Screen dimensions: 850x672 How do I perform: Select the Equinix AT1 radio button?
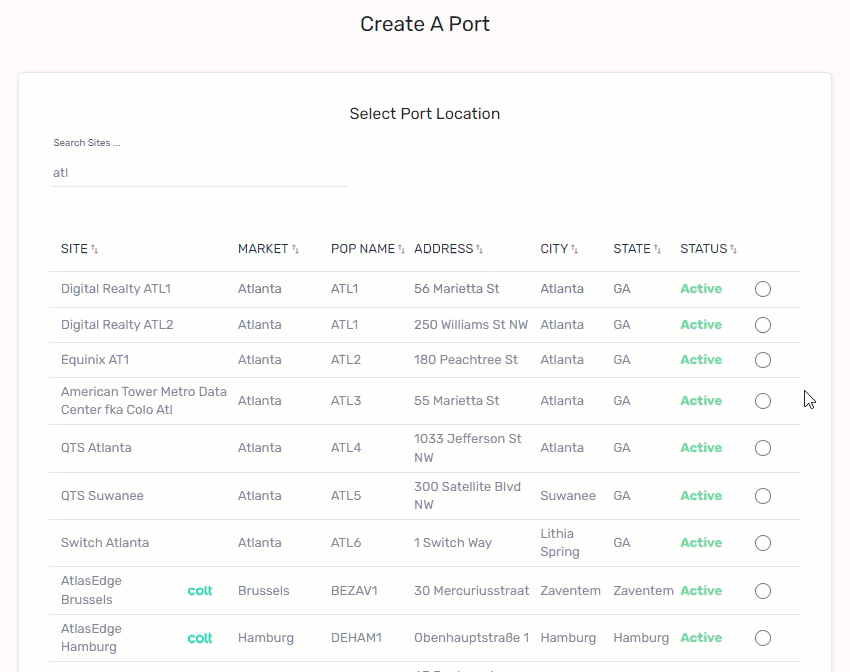pyautogui.click(x=763, y=360)
